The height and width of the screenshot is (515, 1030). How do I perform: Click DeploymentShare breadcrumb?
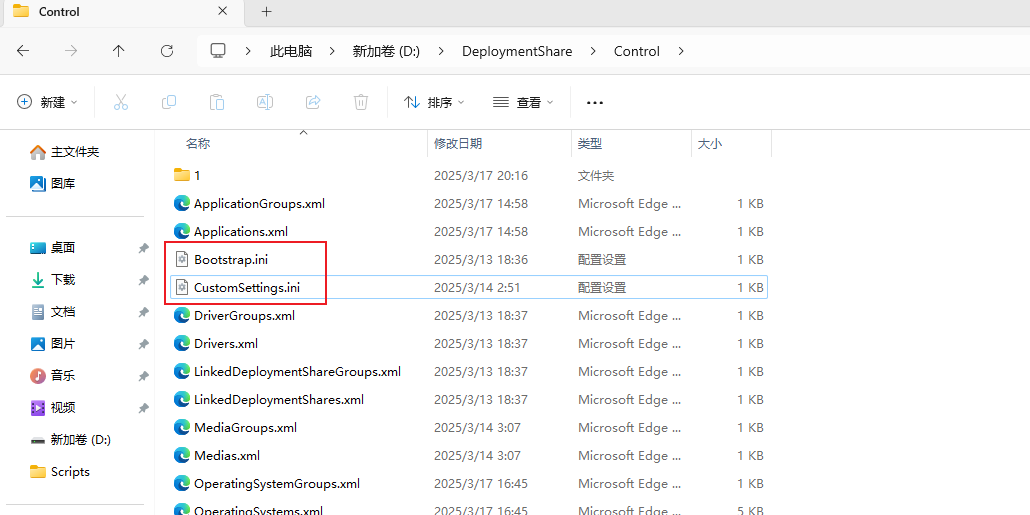tap(517, 51)
